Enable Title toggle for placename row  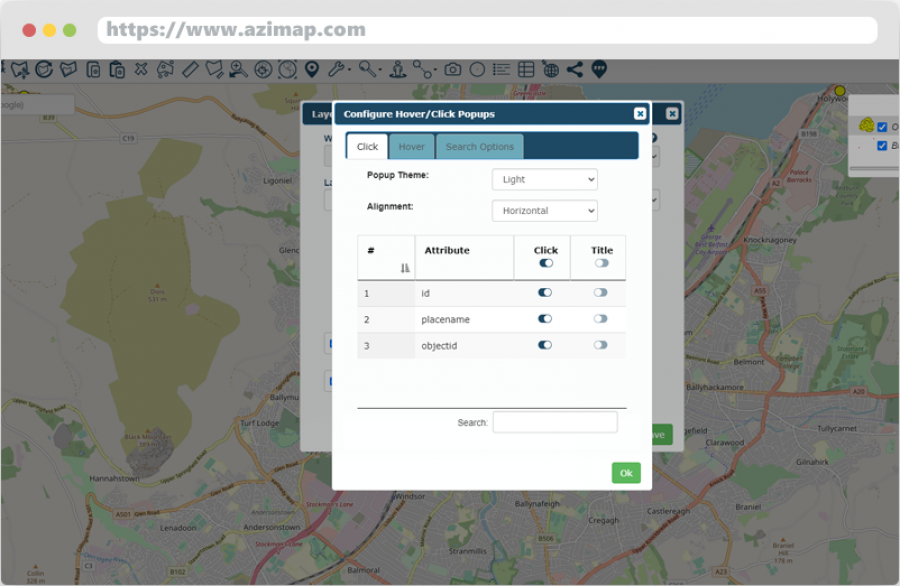[600, 319]
